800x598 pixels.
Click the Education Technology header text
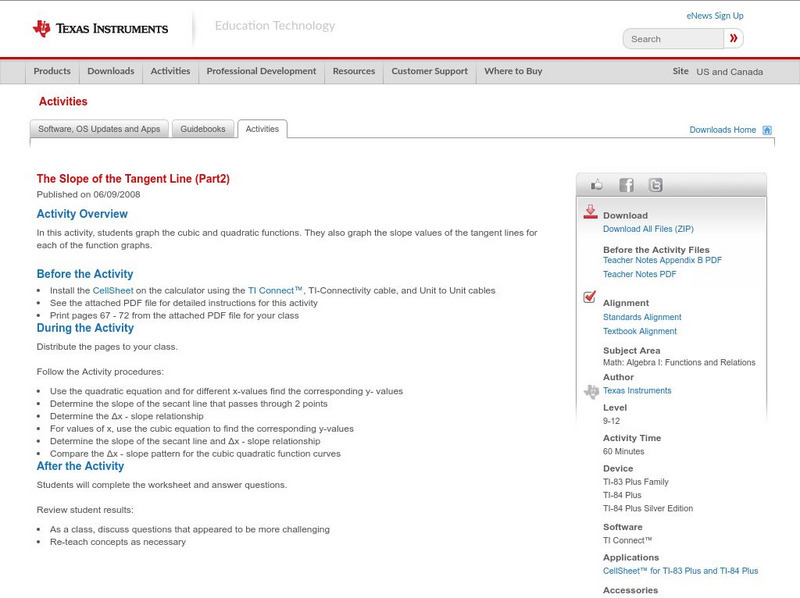coord(275,26)
